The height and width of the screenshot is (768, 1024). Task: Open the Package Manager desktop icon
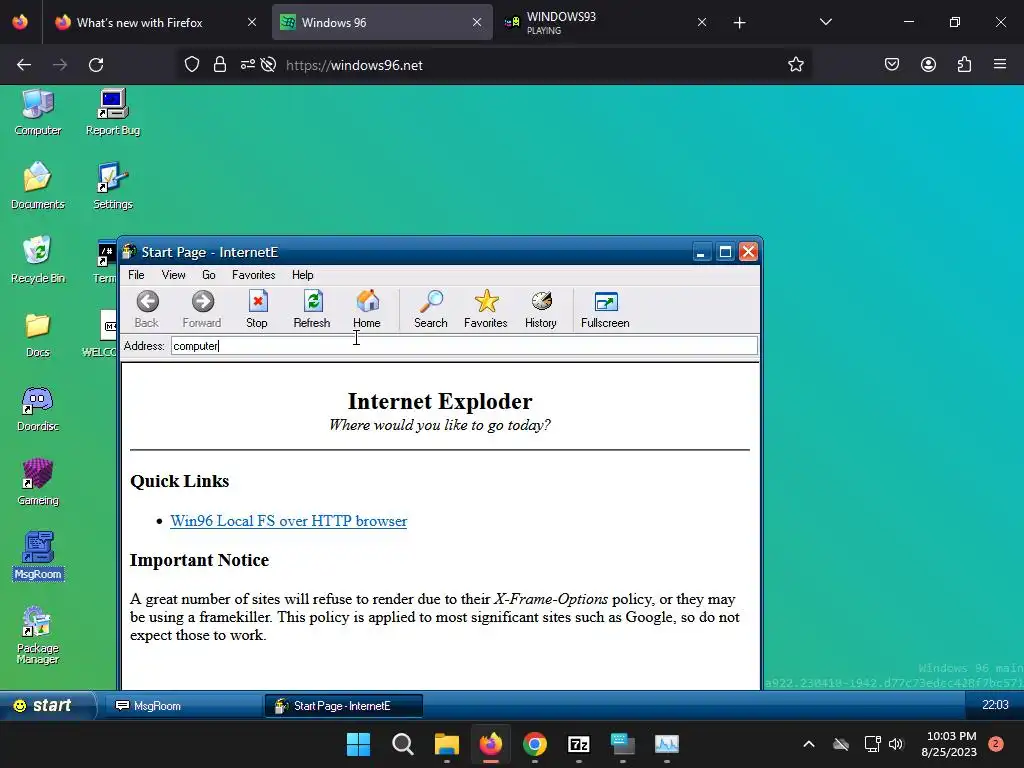click(x=38, y=635)
